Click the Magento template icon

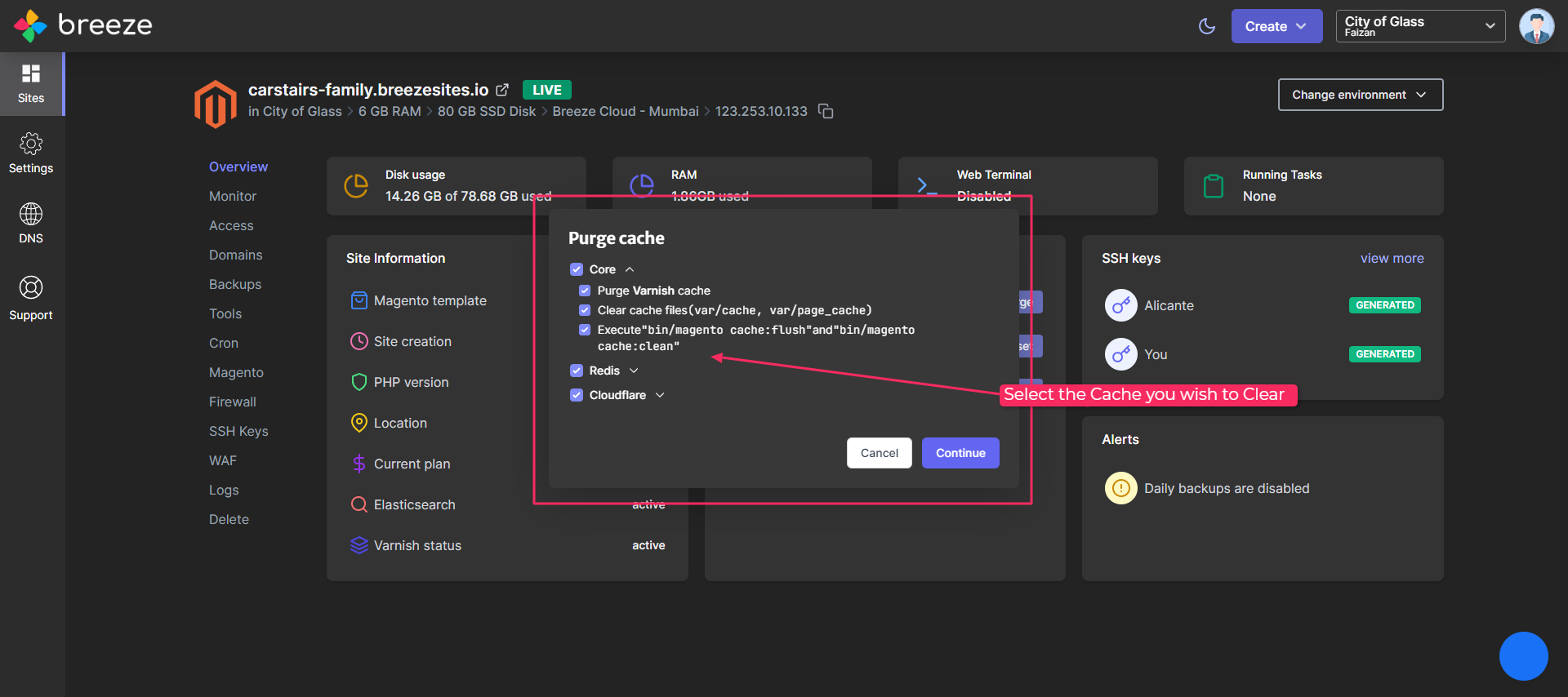point(359,300)
